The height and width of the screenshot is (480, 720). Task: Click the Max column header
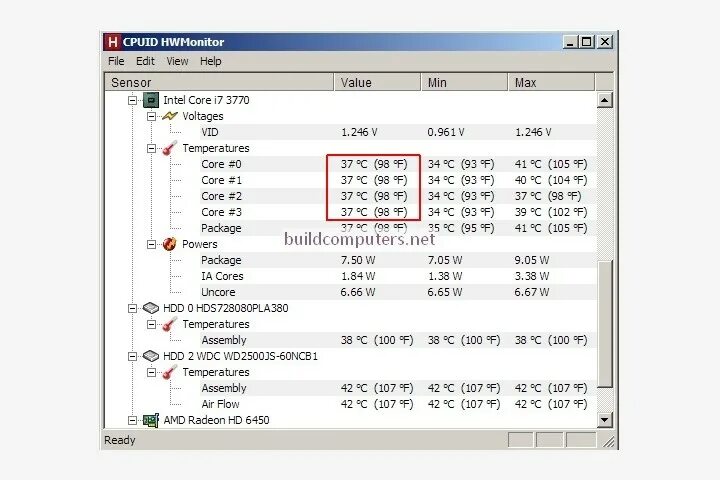pyautogui.click(x=551, y=82)
